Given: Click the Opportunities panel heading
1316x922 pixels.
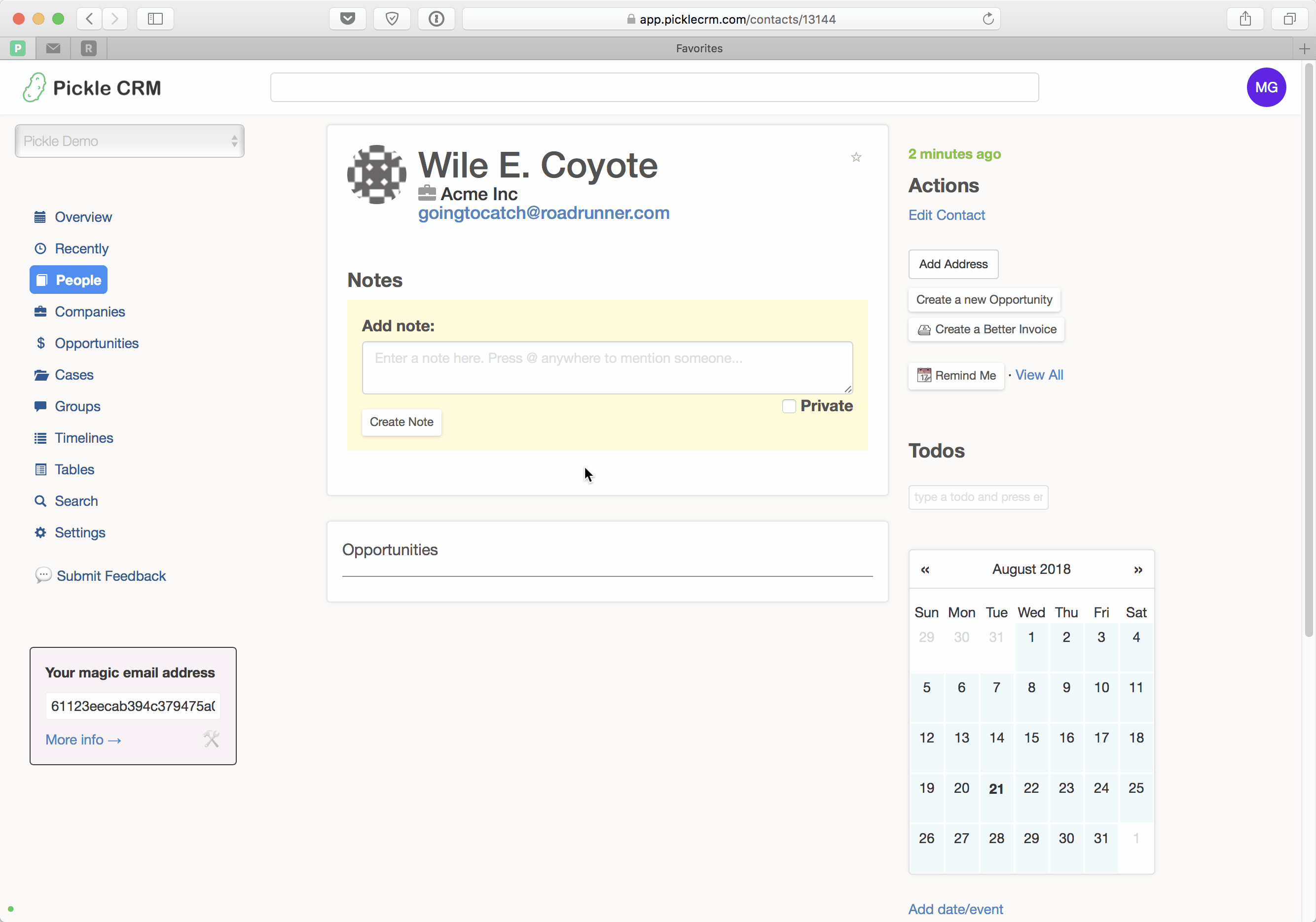Looking at the screenshot, I should 390,550.
